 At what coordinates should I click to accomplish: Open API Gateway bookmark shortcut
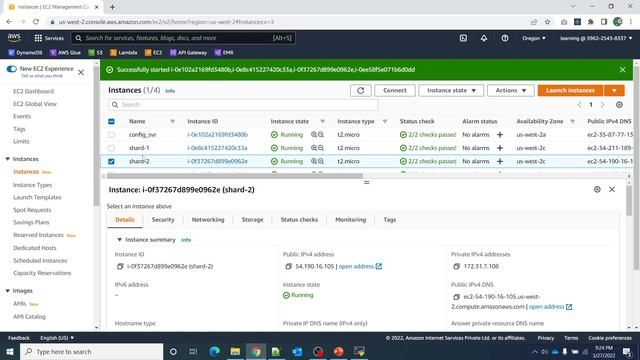[189, 53]
